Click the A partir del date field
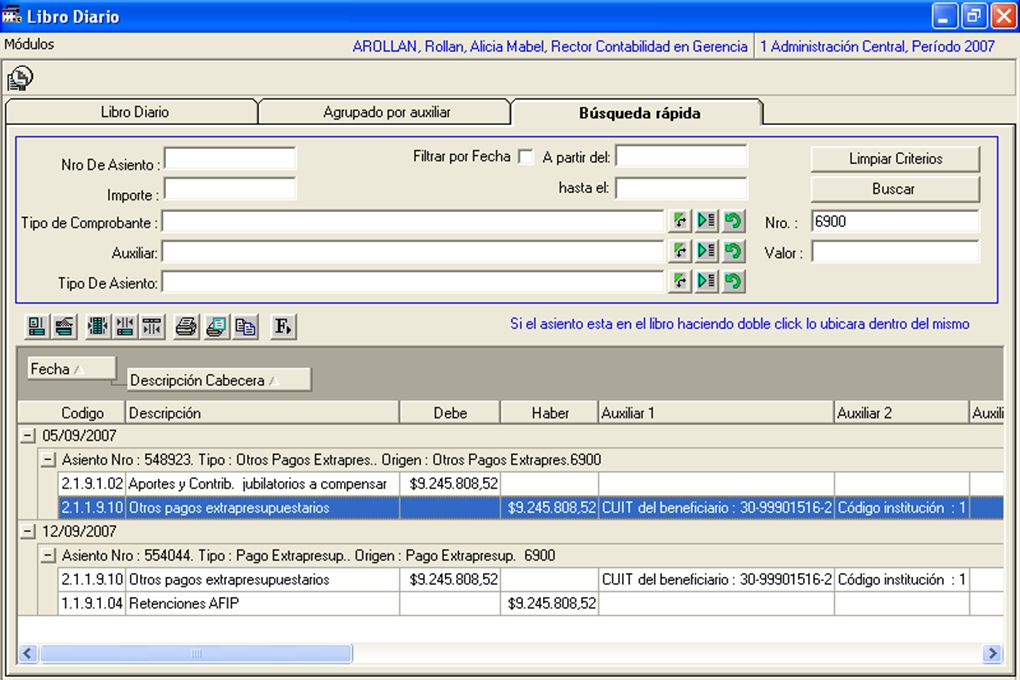The height and width of the screenshot is (680, 1020). (682, 156)
